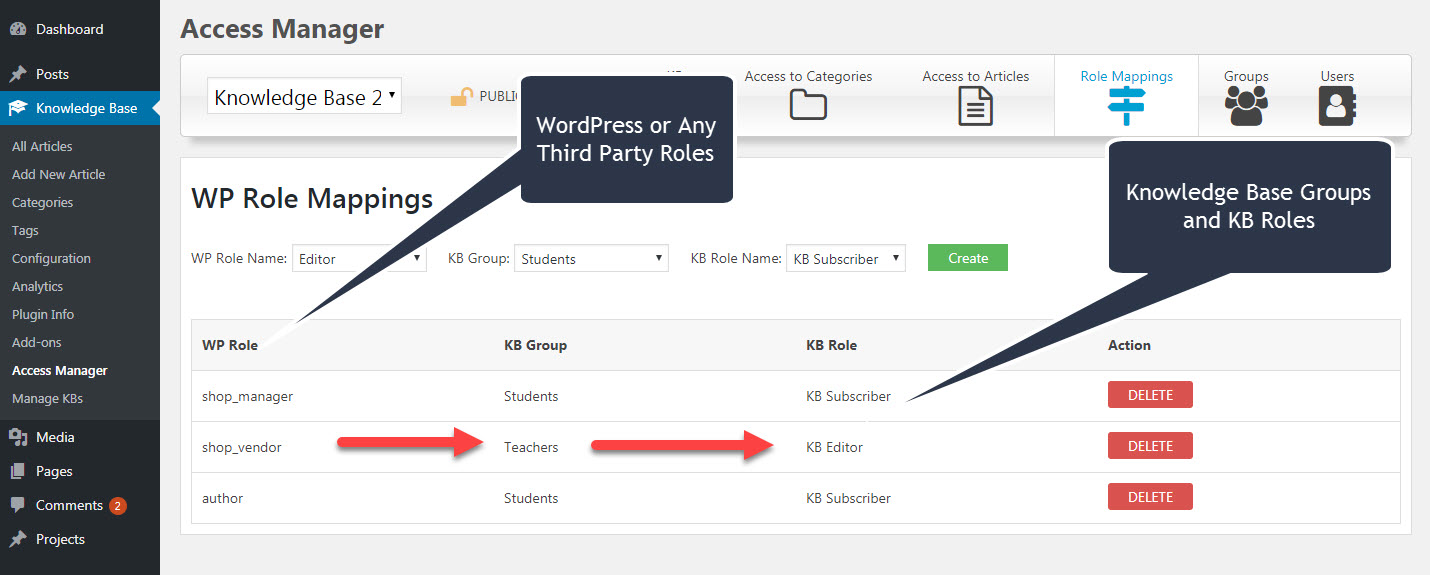Click the Teachers group cell

pyautogui.click(x=531, y=447)
